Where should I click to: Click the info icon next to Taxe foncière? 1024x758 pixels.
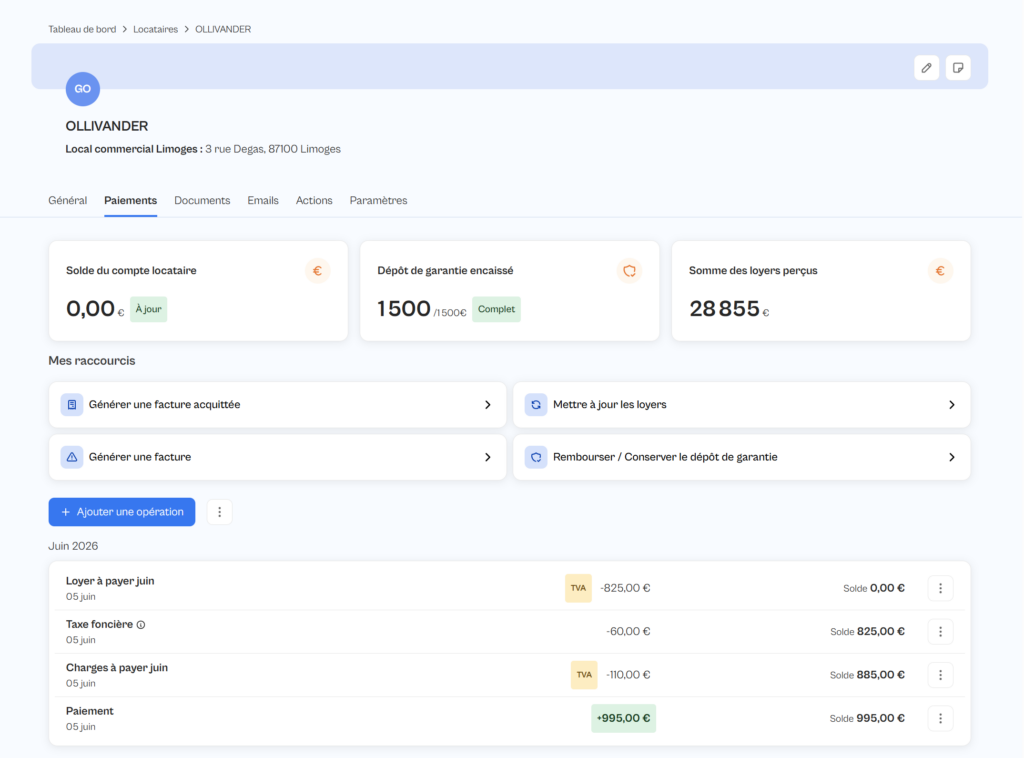pyautogui.click(x=141, y=625)
